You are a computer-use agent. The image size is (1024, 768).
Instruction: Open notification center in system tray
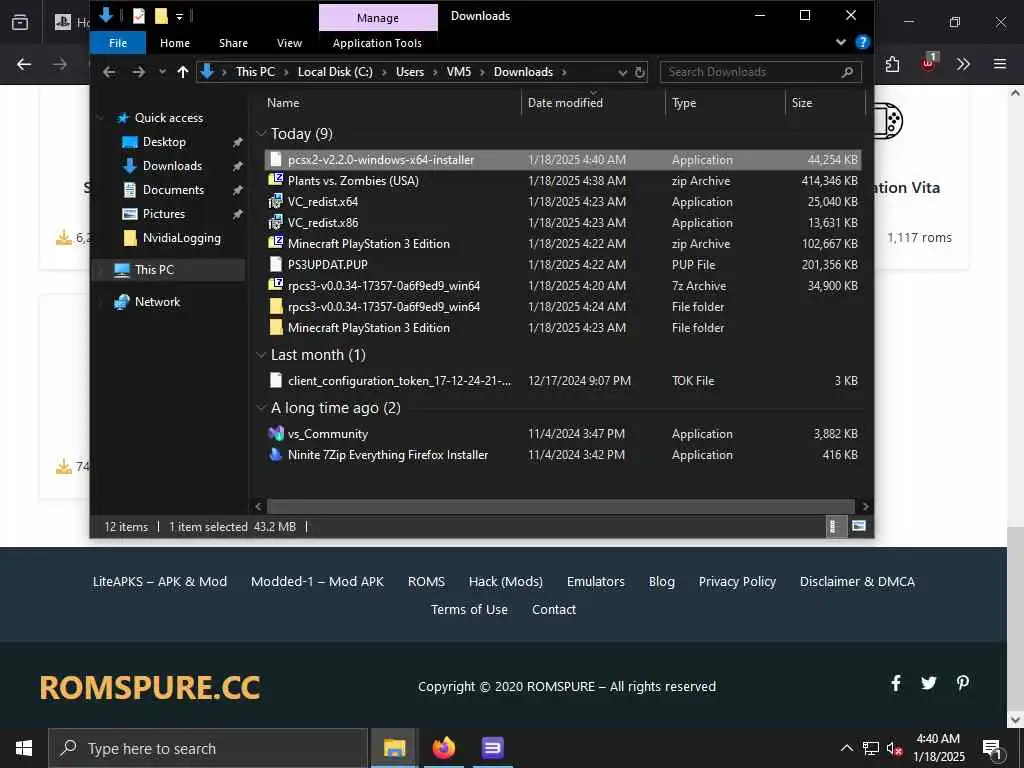click(x=992, y=748)
